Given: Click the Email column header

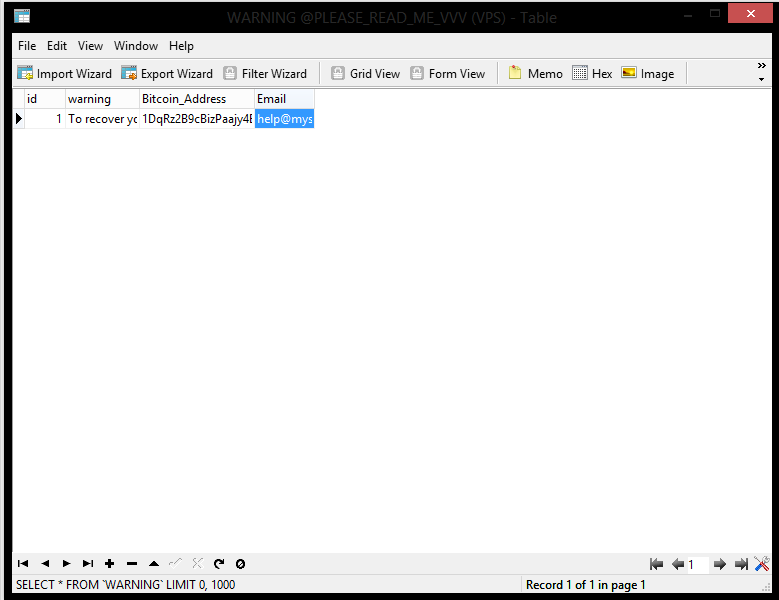Looking at the screenshot, I should [284, 99].
